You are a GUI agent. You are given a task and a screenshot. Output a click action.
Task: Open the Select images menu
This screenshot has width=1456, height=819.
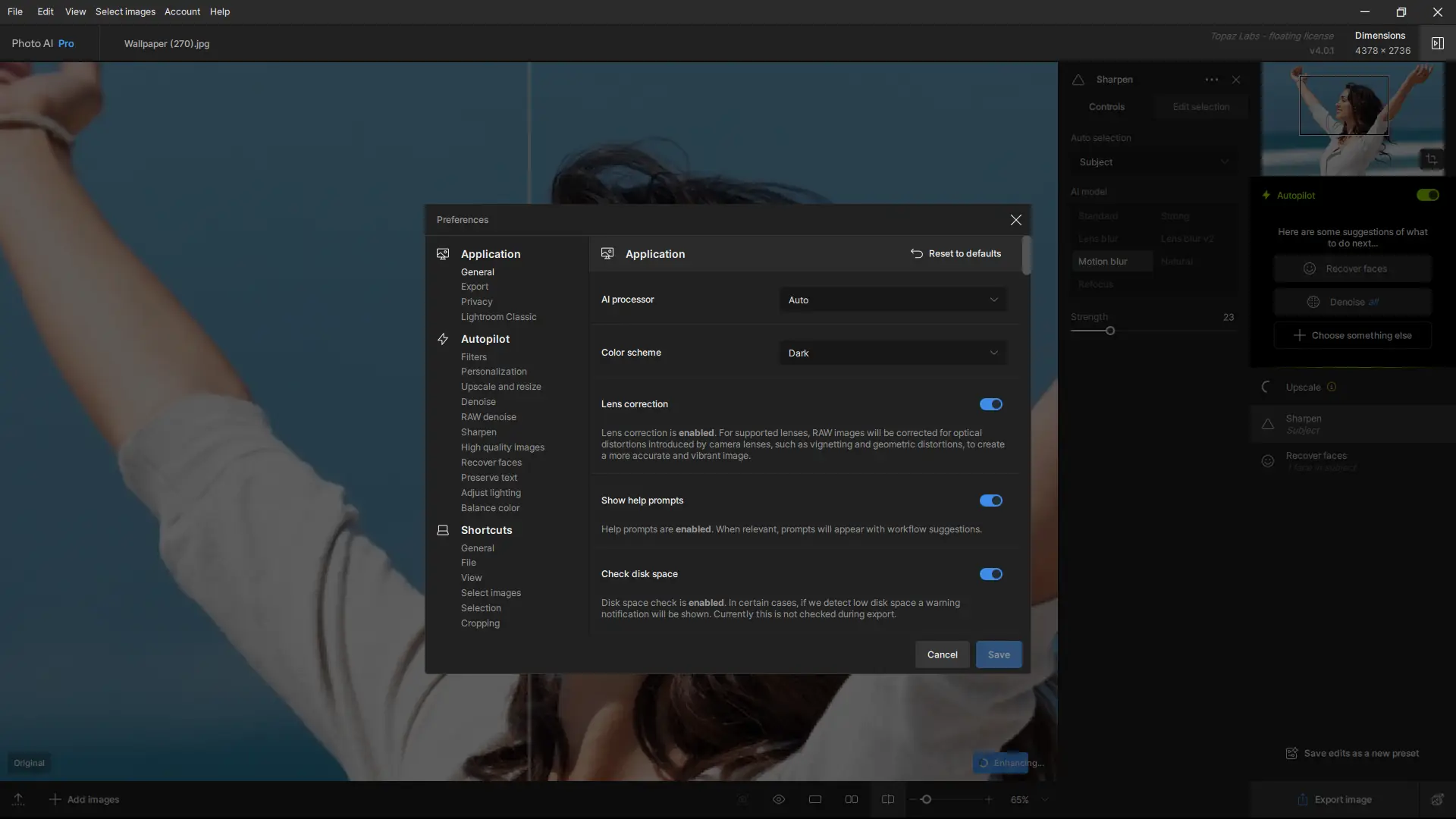(x=125, y=11)
